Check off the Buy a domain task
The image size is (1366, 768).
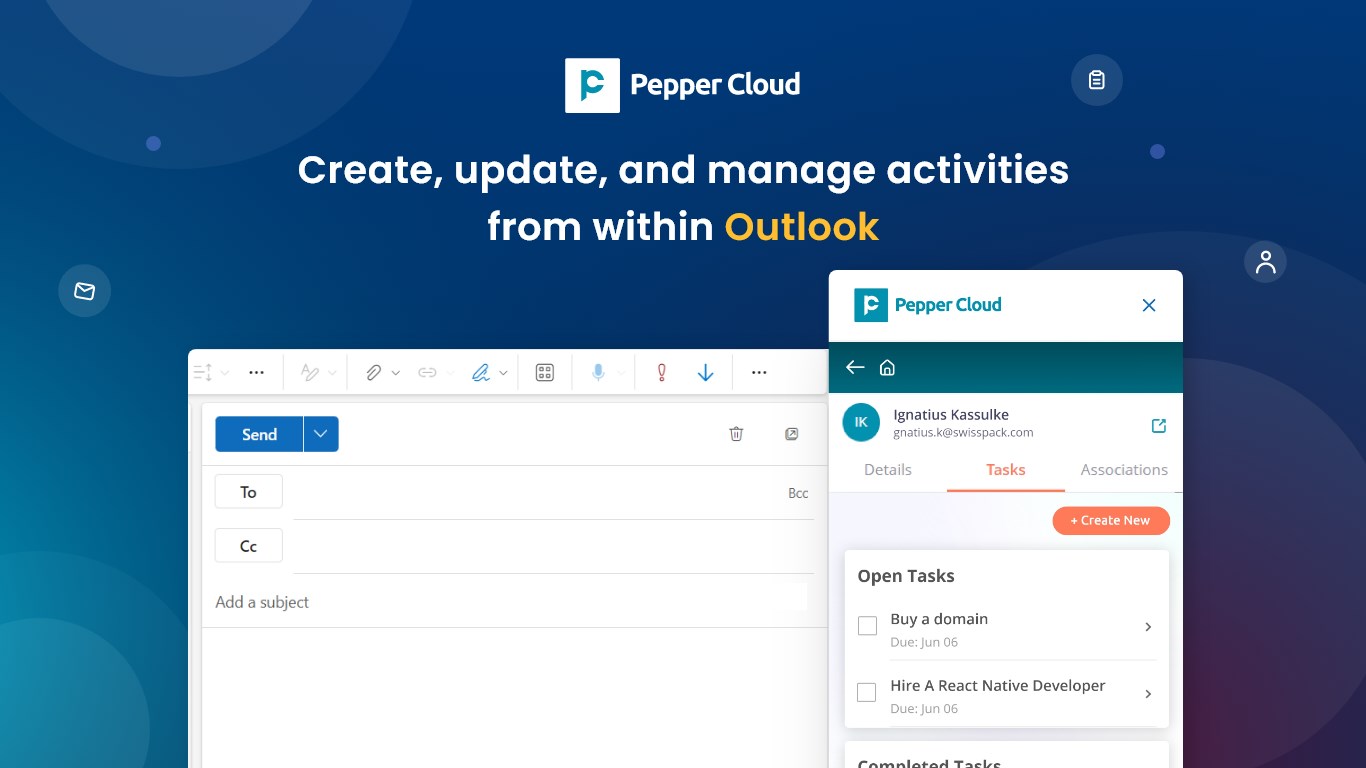(868, 626)
